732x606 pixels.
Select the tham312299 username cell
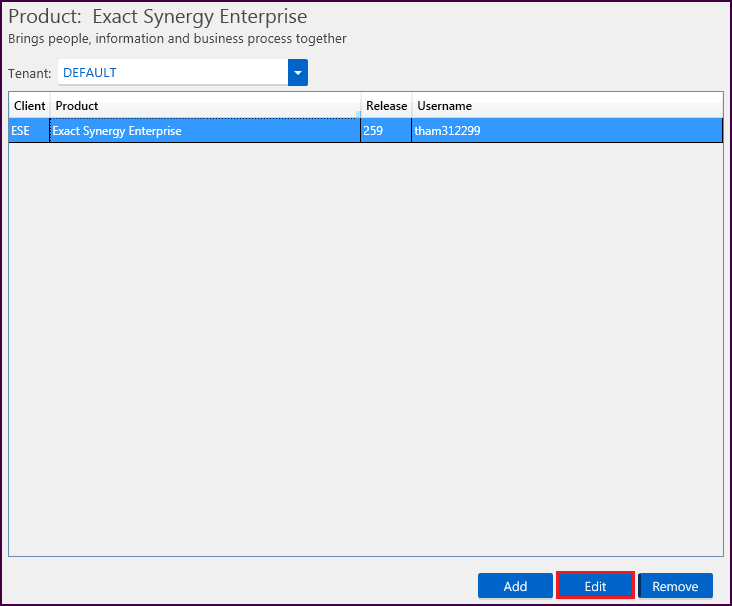point(567,131)
